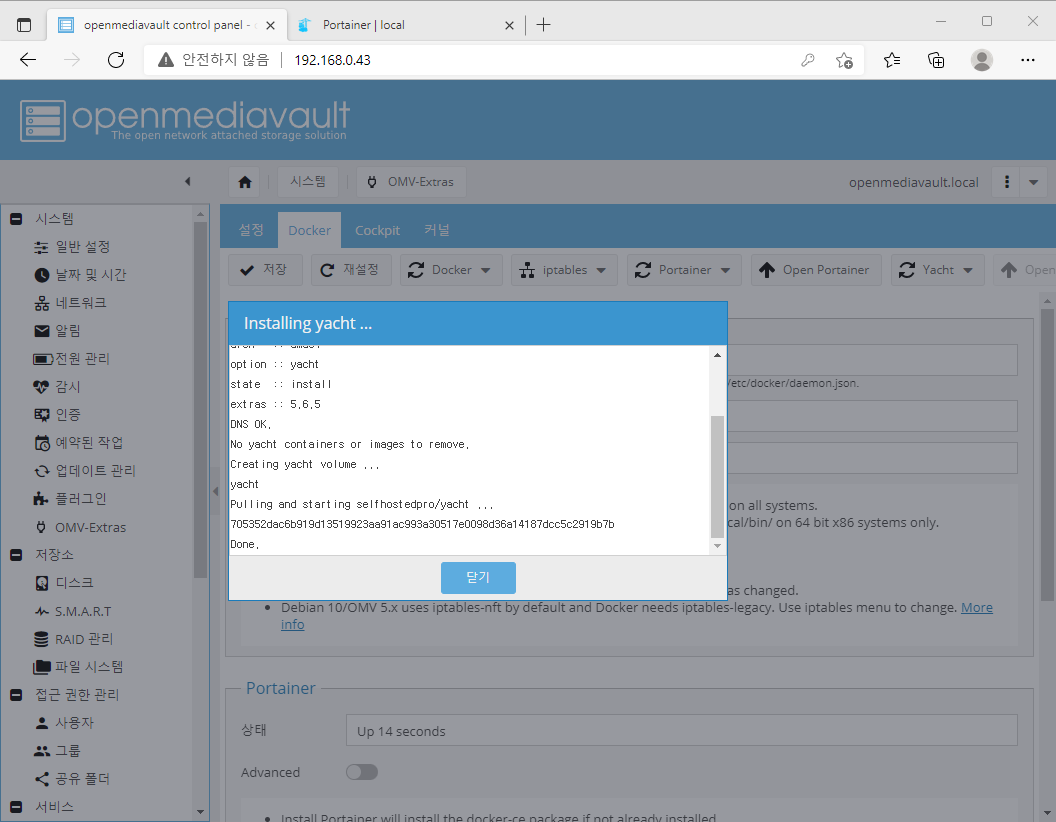The height and width of the screenshot is (822, 1056).
Task: Open the More info link
Action: (x=977, y=608)
